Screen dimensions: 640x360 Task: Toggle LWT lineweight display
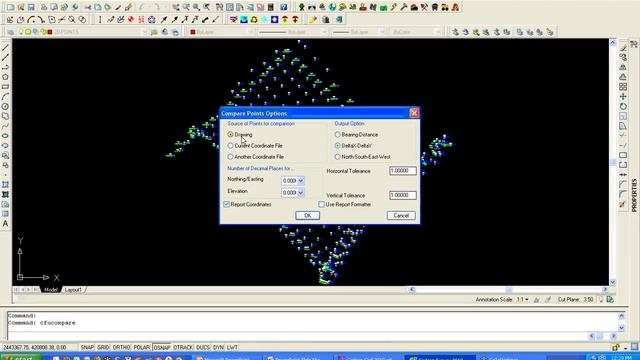pyautogui.click(x=232, y=347)
